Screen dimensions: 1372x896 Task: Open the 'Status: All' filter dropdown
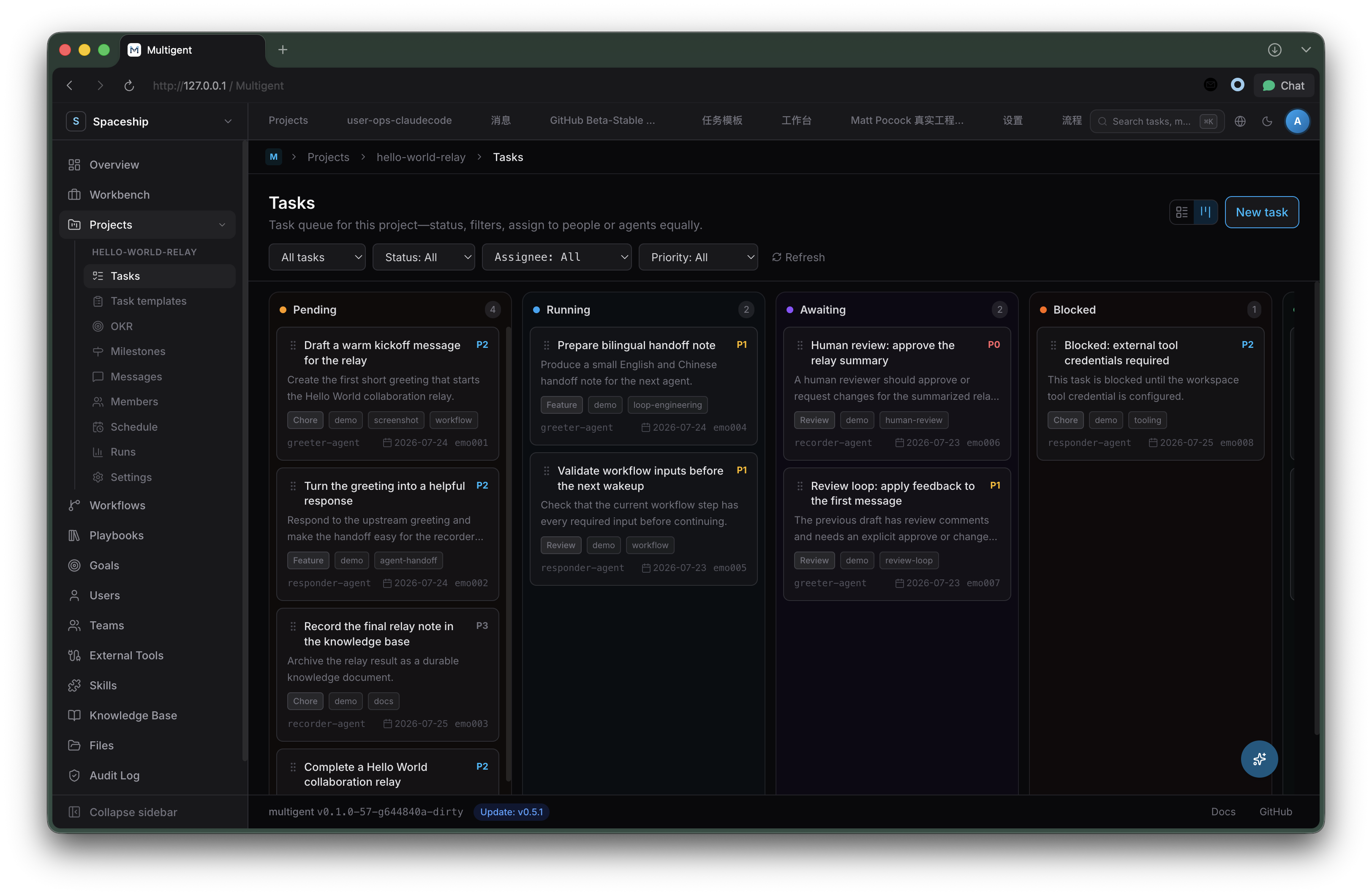pos(424,257)
